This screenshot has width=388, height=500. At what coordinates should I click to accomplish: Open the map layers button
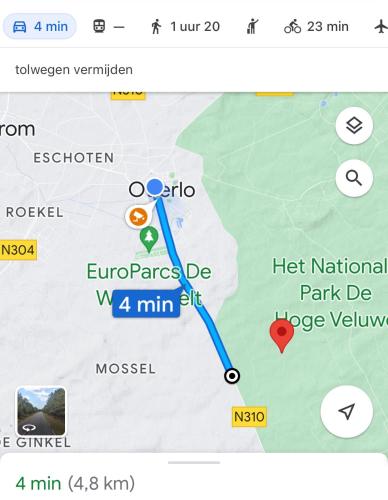[354, 126]
